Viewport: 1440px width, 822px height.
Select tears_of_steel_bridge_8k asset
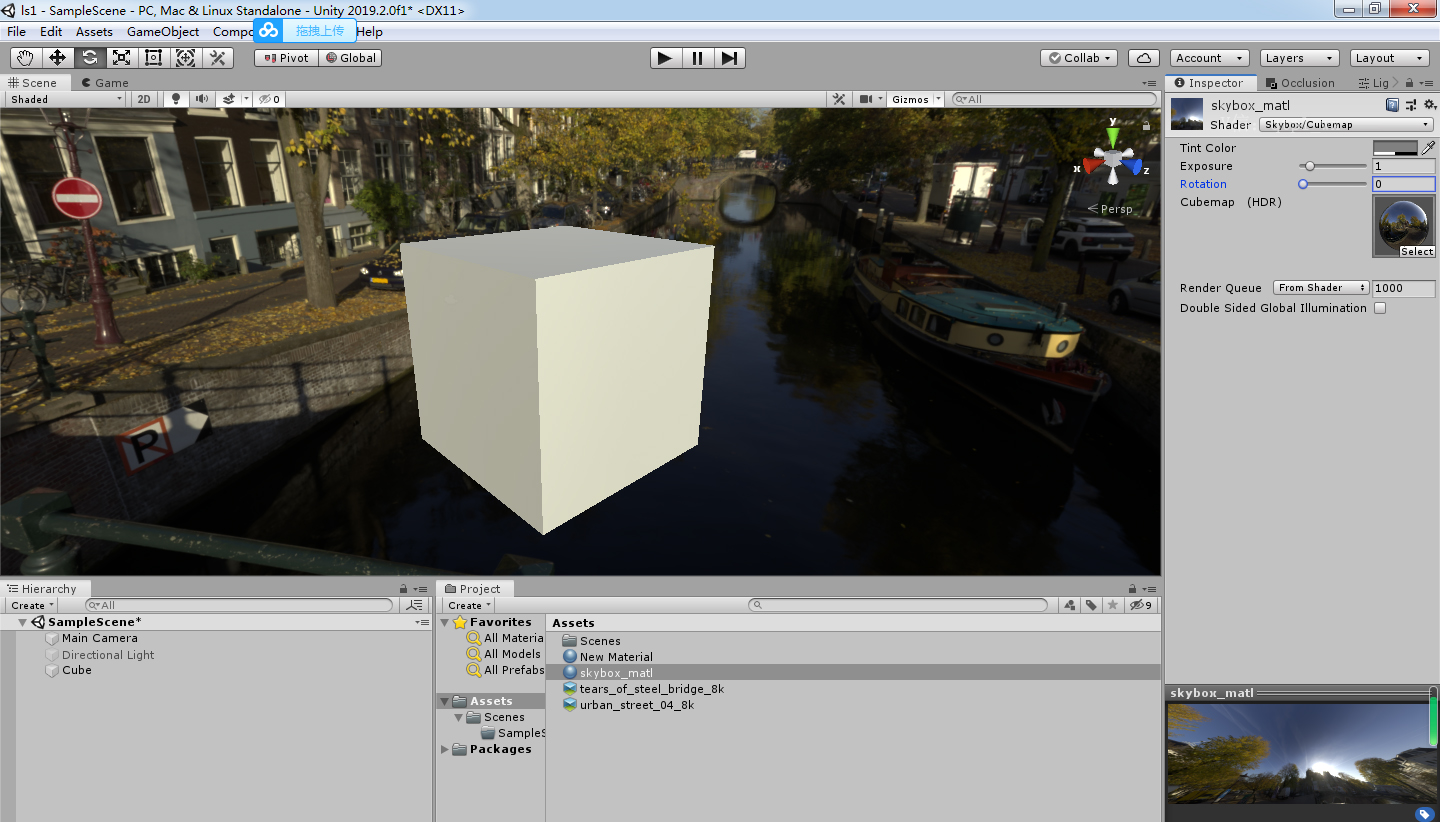click(651, 689)
